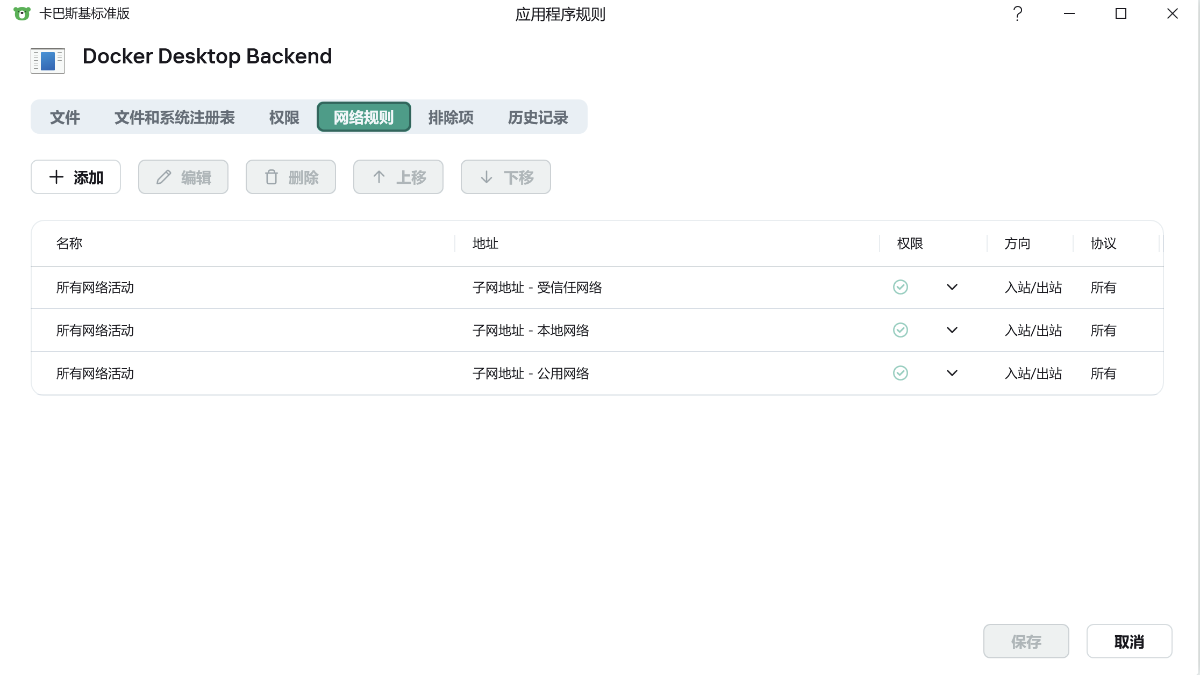The width and height of the screenshot is (1200, 675).
Task: Click the green allow icon in 受信任网络 row
Action: (900, 287)
